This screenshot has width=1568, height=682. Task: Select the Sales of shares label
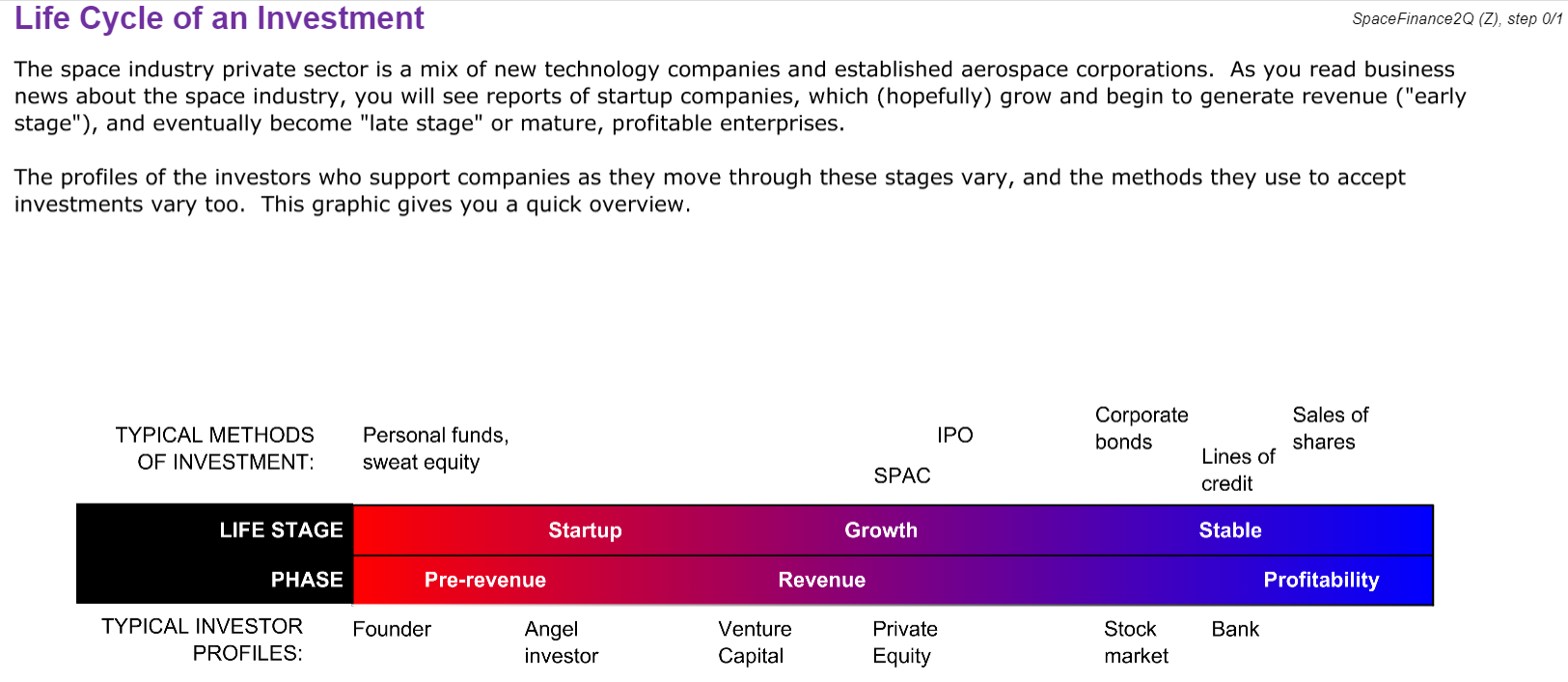(x=1330, y=428)
